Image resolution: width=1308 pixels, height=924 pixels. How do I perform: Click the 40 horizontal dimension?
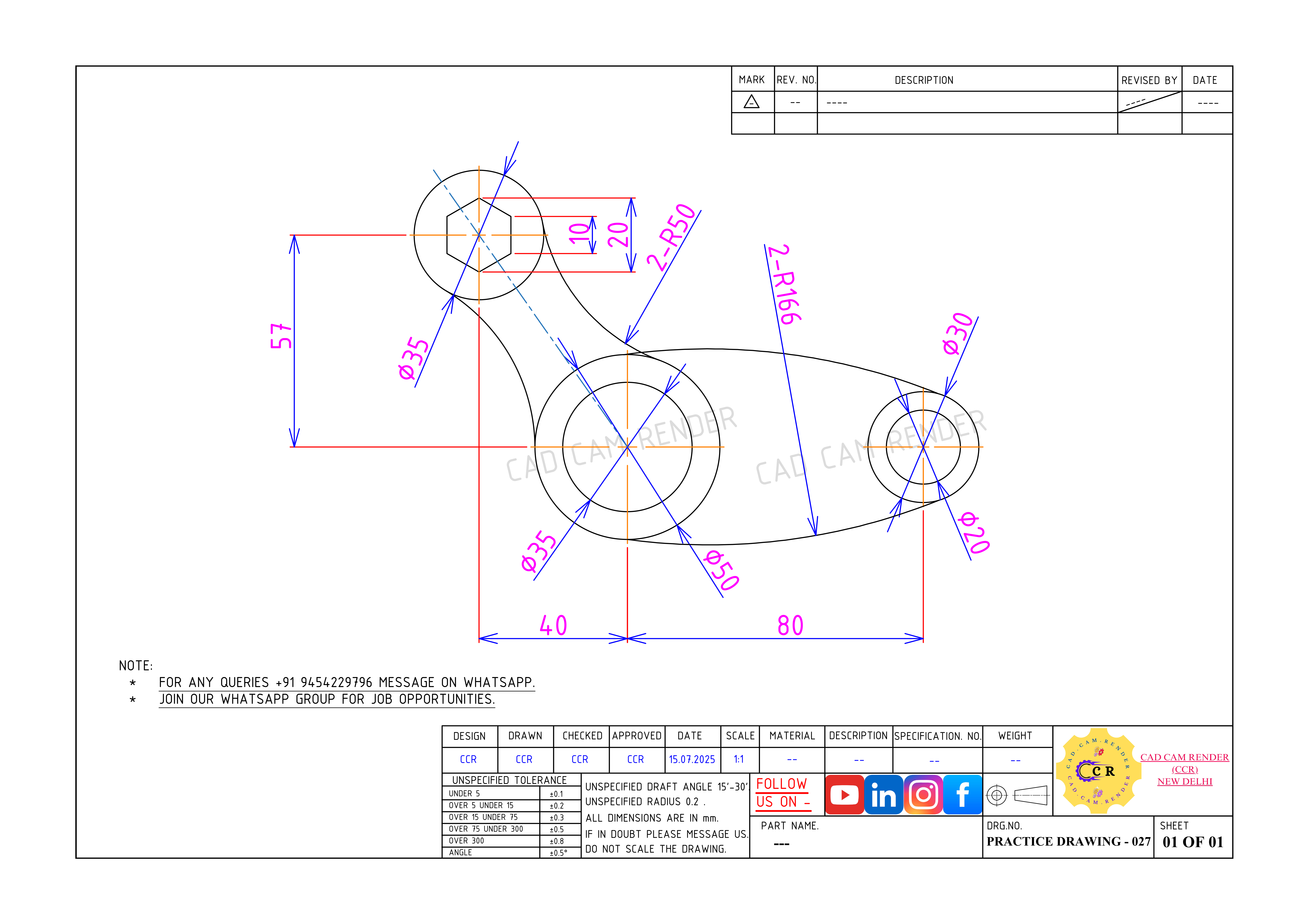click(x=553, y=625)
